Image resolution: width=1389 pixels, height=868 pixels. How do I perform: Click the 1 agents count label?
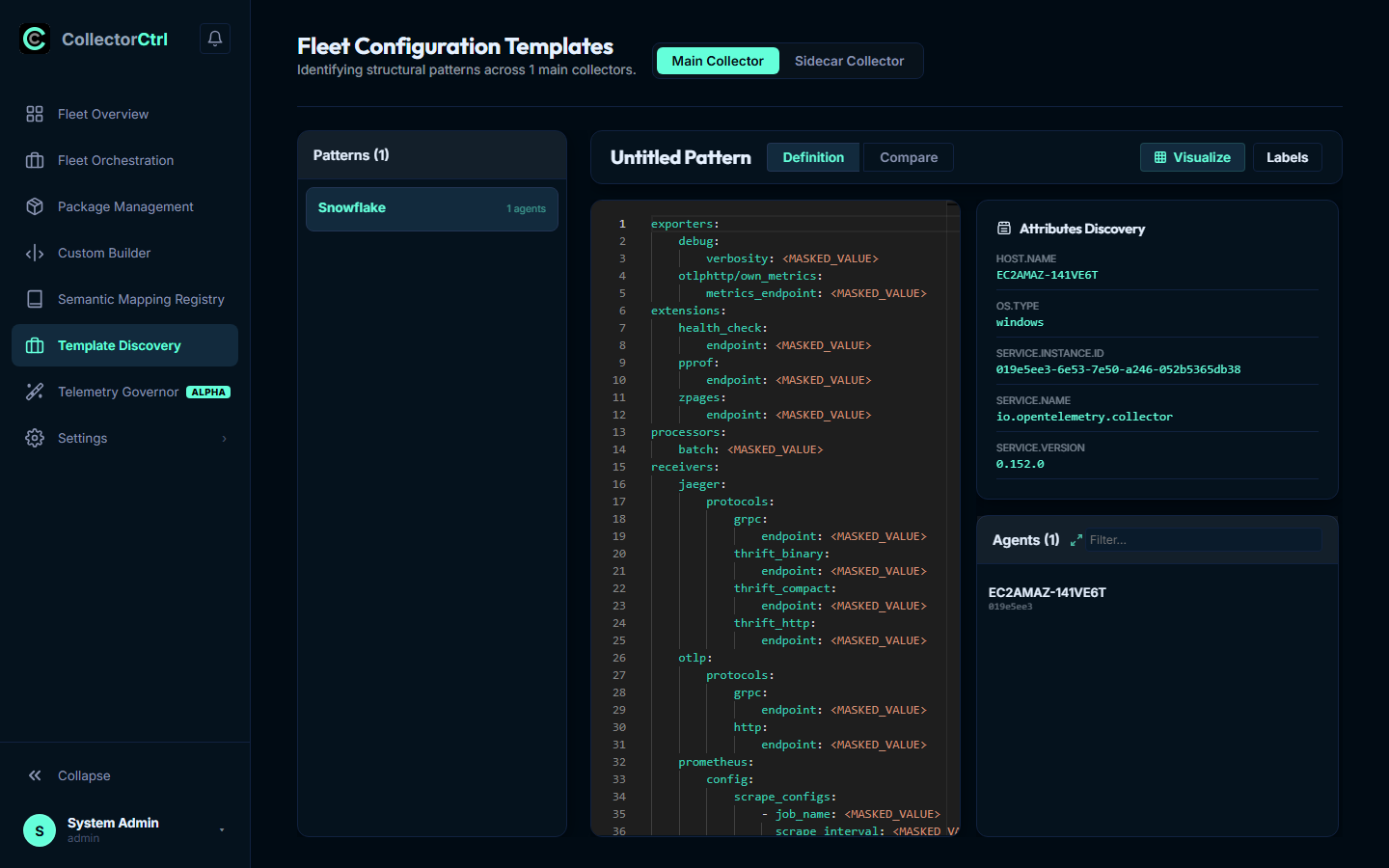(526, 208)
